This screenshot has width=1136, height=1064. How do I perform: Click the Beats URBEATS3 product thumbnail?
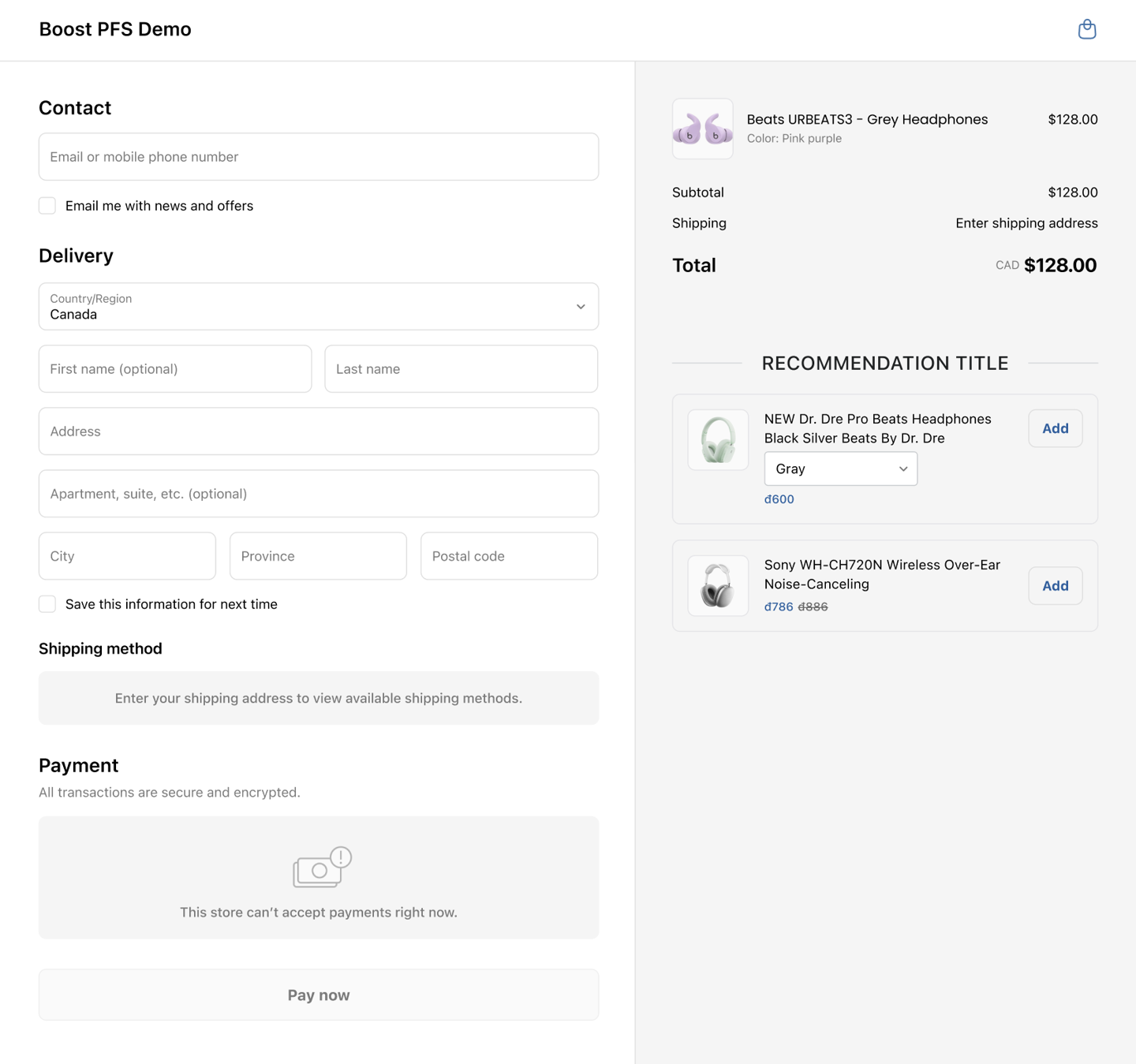coord(703,129)
